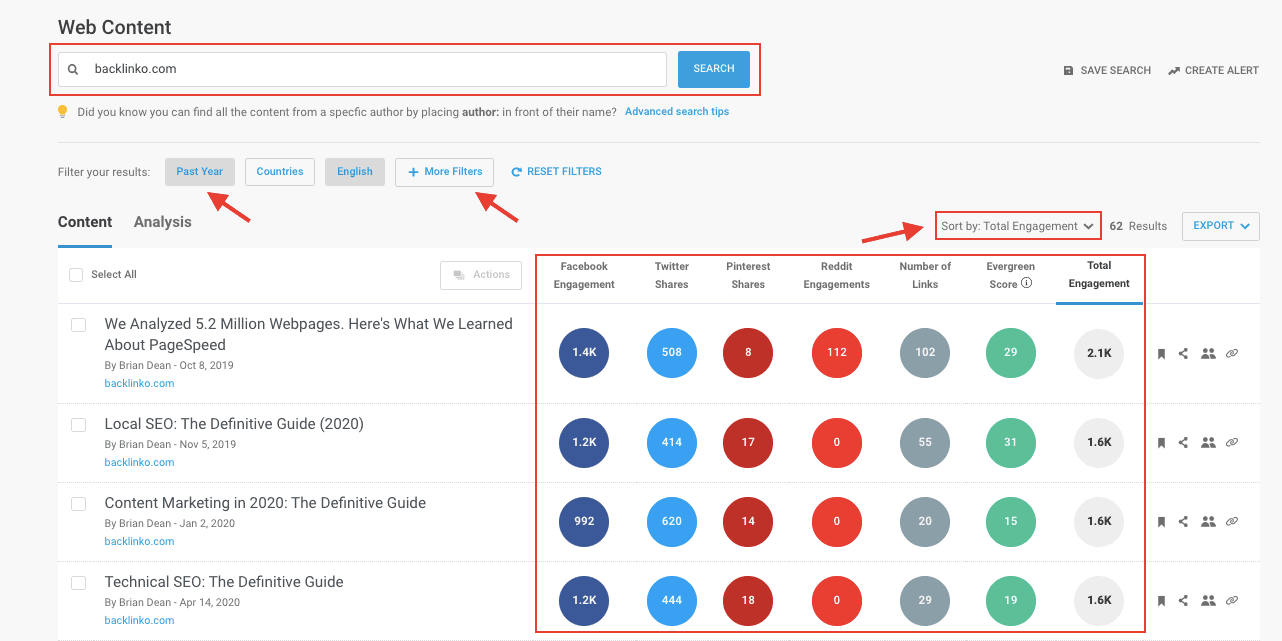The image size is (1282, 641).
Task: Select the Content tab
Action: click(x=85, y=222)
